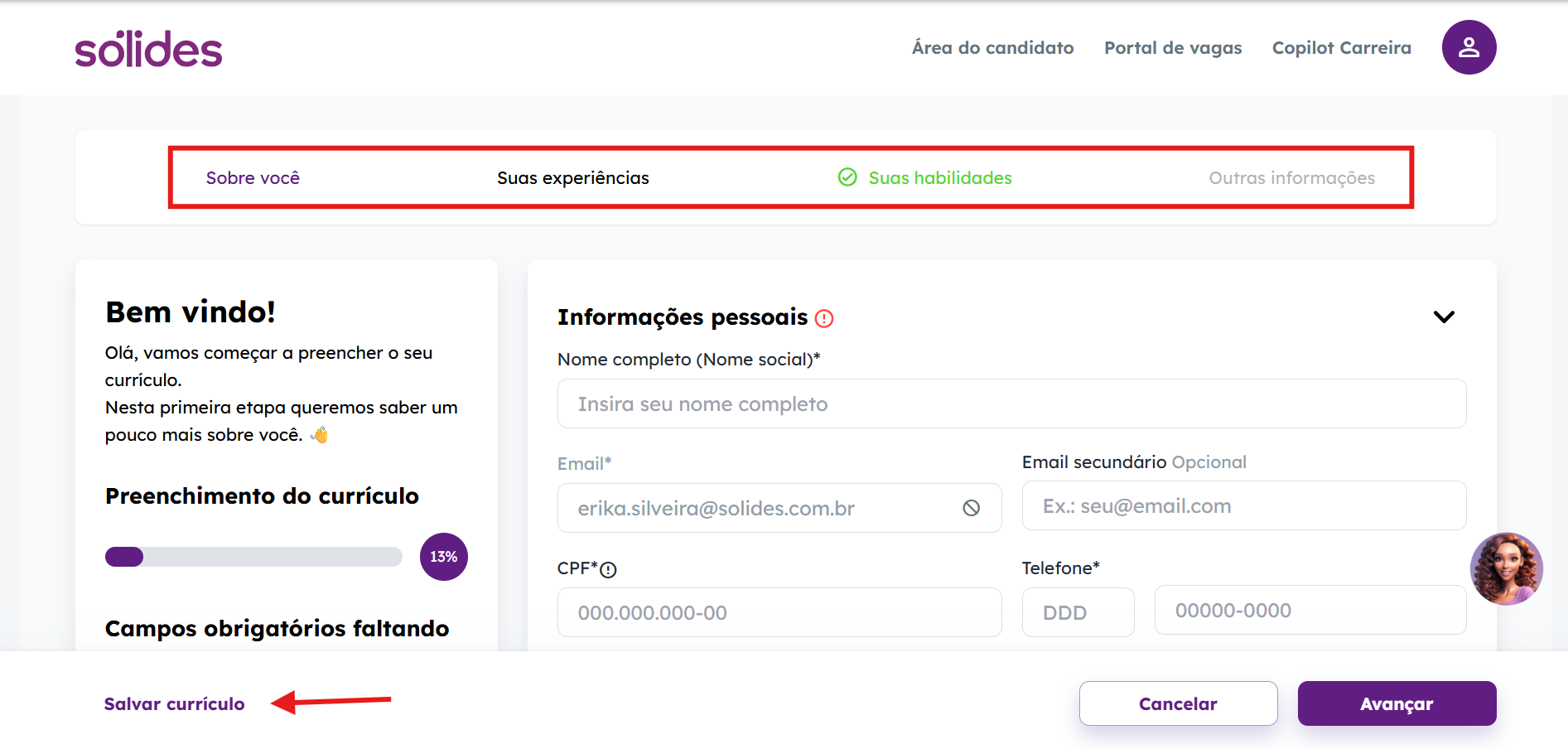Click the Avançar button
Screen dimensions: 1568x749
click(1397, 703)
